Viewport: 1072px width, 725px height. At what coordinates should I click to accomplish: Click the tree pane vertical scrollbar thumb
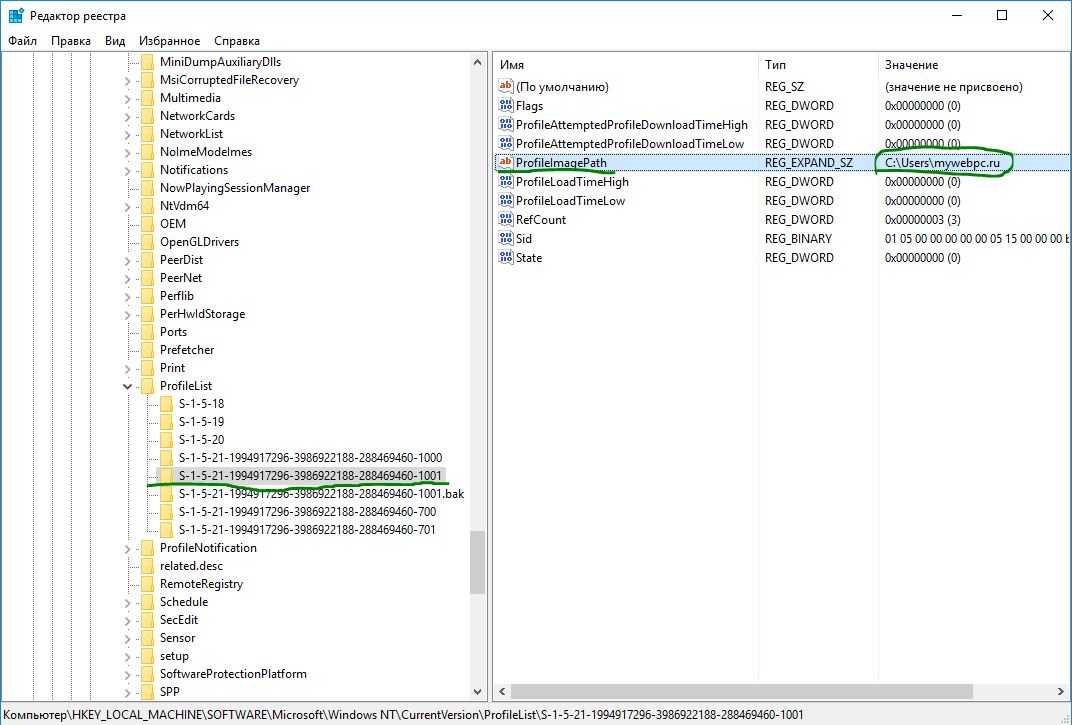click(477, 561)
